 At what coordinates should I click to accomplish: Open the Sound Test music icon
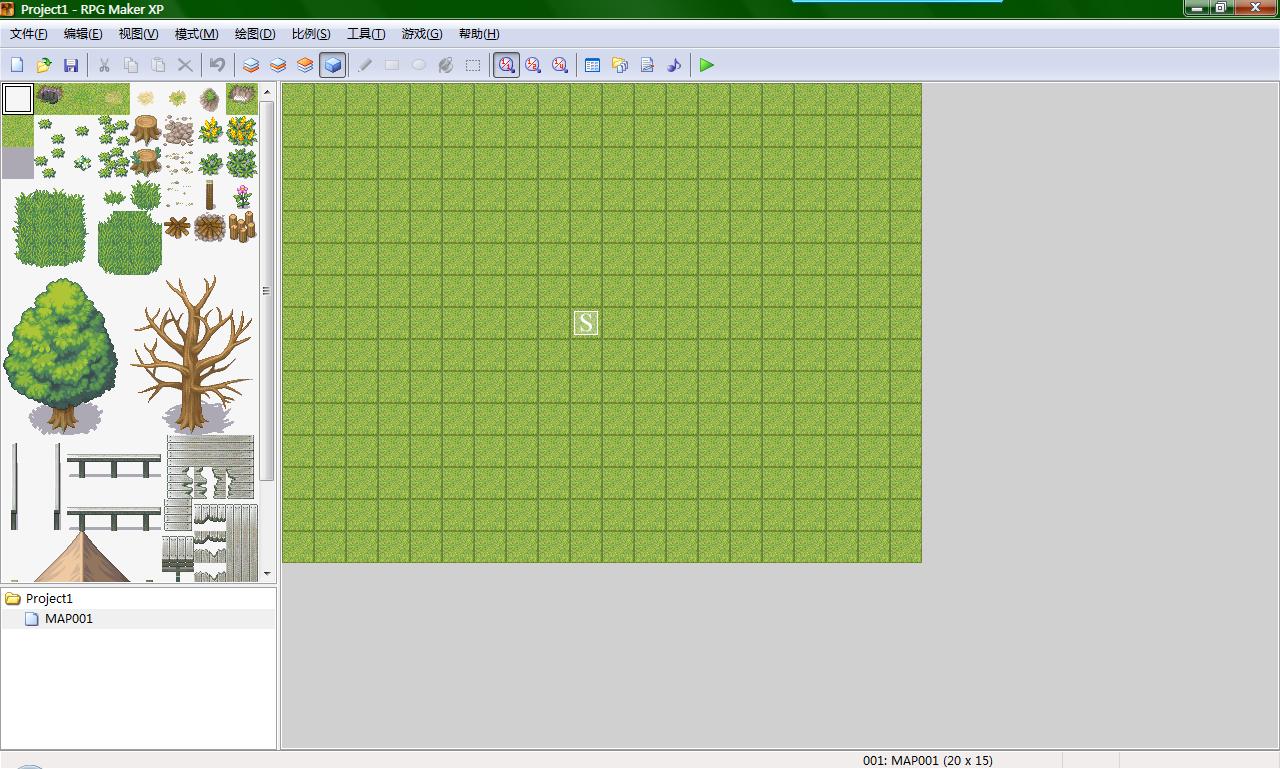(674, 65)
